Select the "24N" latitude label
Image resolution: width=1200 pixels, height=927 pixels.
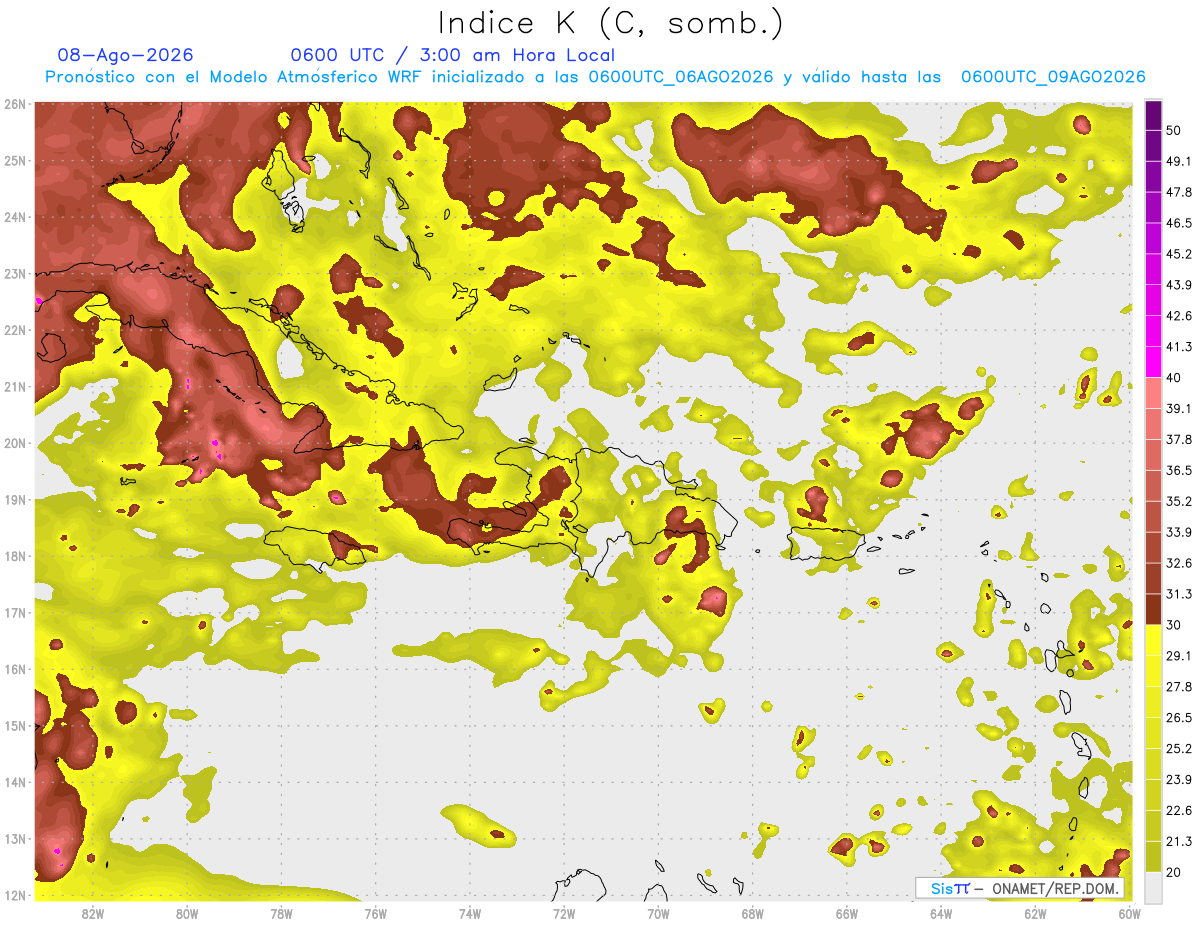tap(15, 217)
